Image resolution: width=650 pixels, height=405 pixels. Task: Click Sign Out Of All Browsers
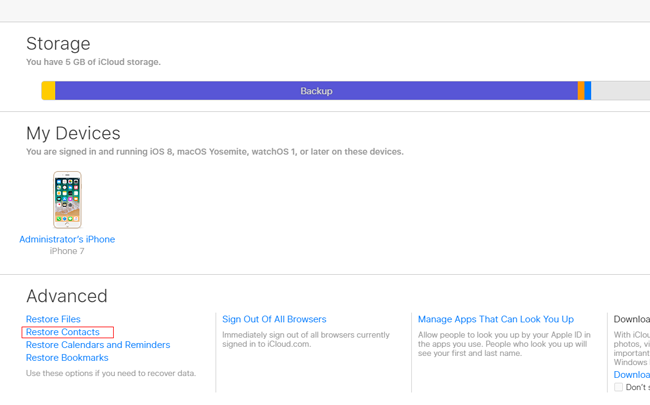[x=274, y=319]
